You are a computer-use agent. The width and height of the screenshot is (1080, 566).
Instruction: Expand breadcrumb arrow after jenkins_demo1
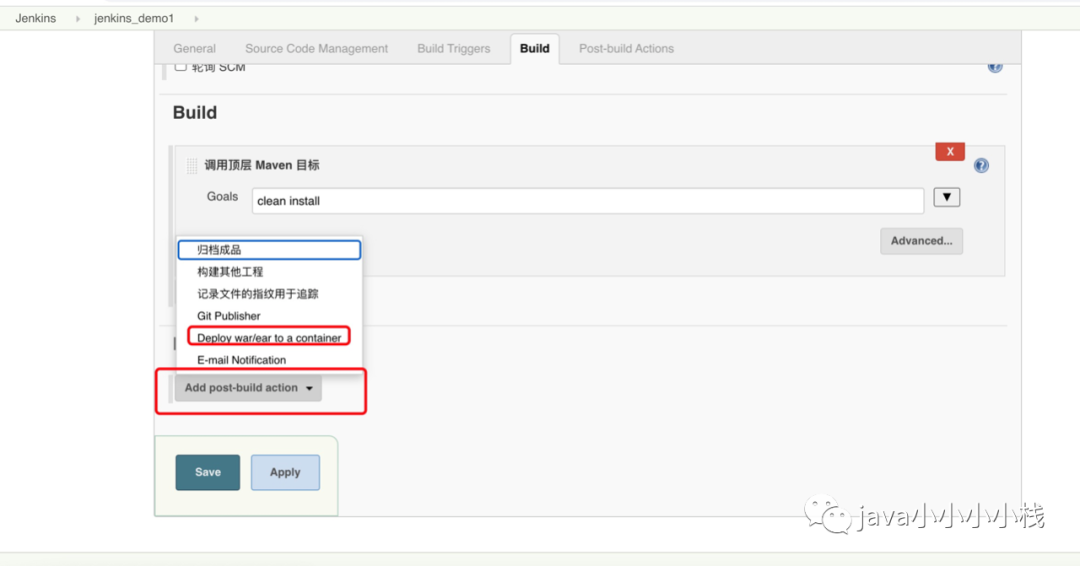tap(196, 19)
